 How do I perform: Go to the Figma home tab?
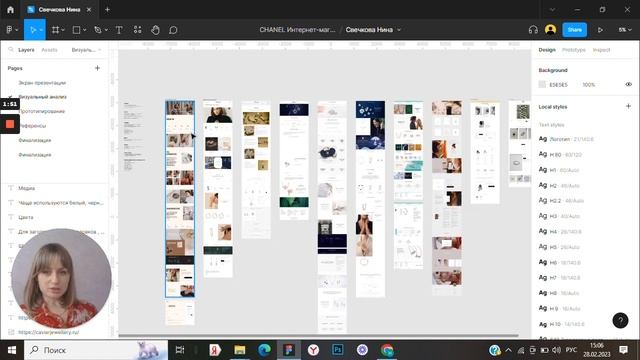click(x=10, y=9)
